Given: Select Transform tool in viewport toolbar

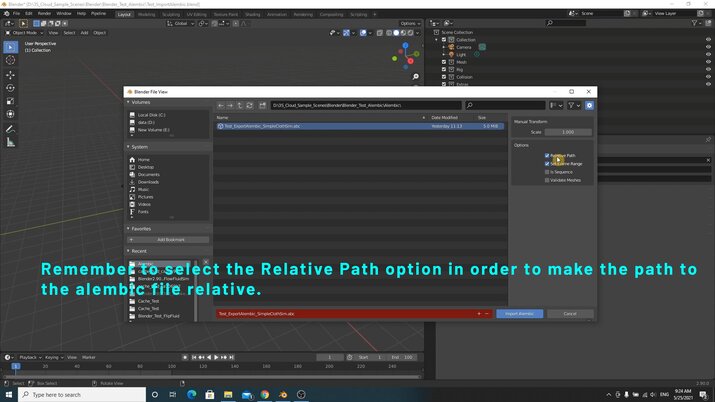Looking at the screenshot, I should (10, 114).
